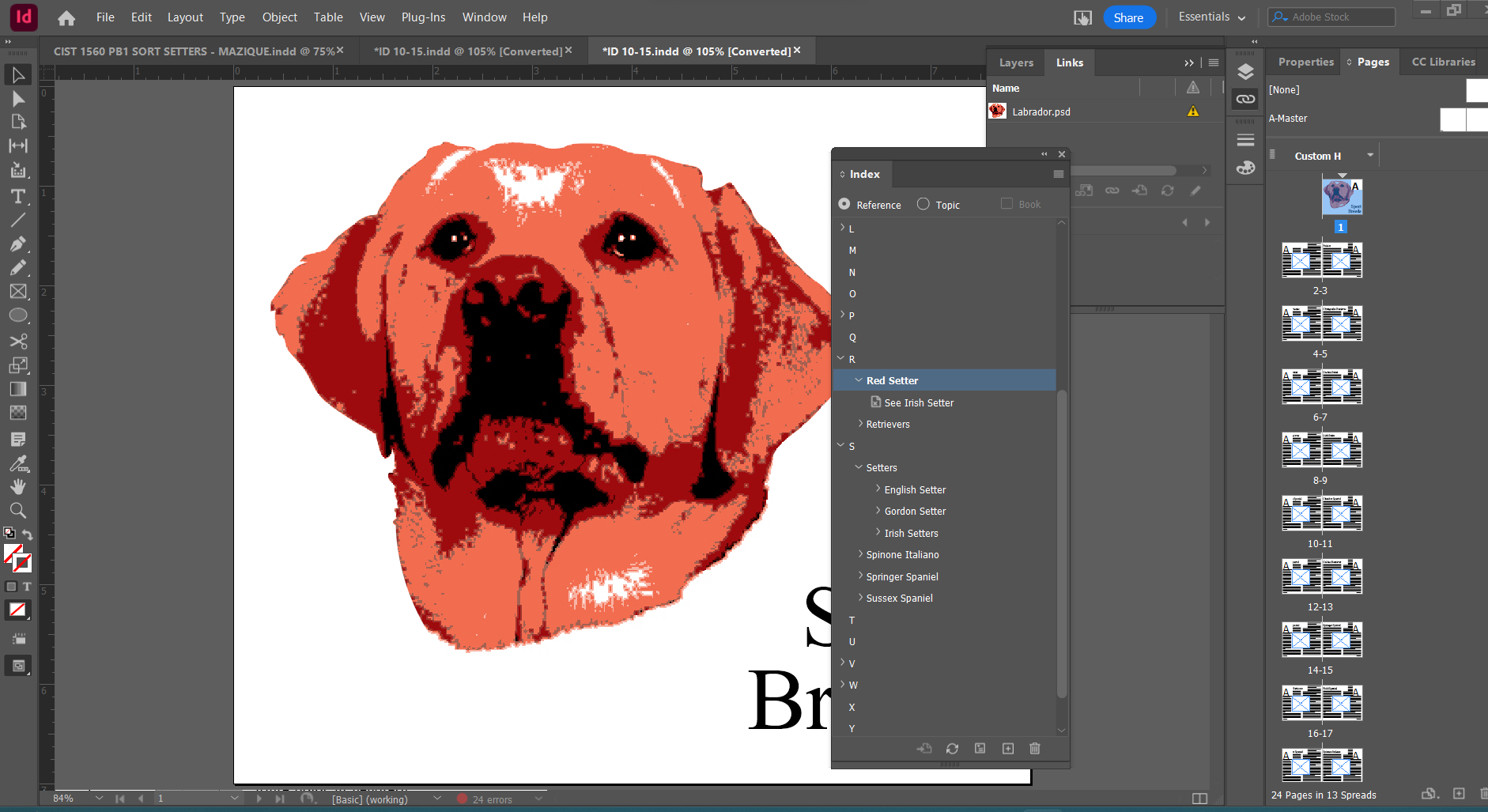Click the Update Preview icon in Index panel

tap(952, 749)
